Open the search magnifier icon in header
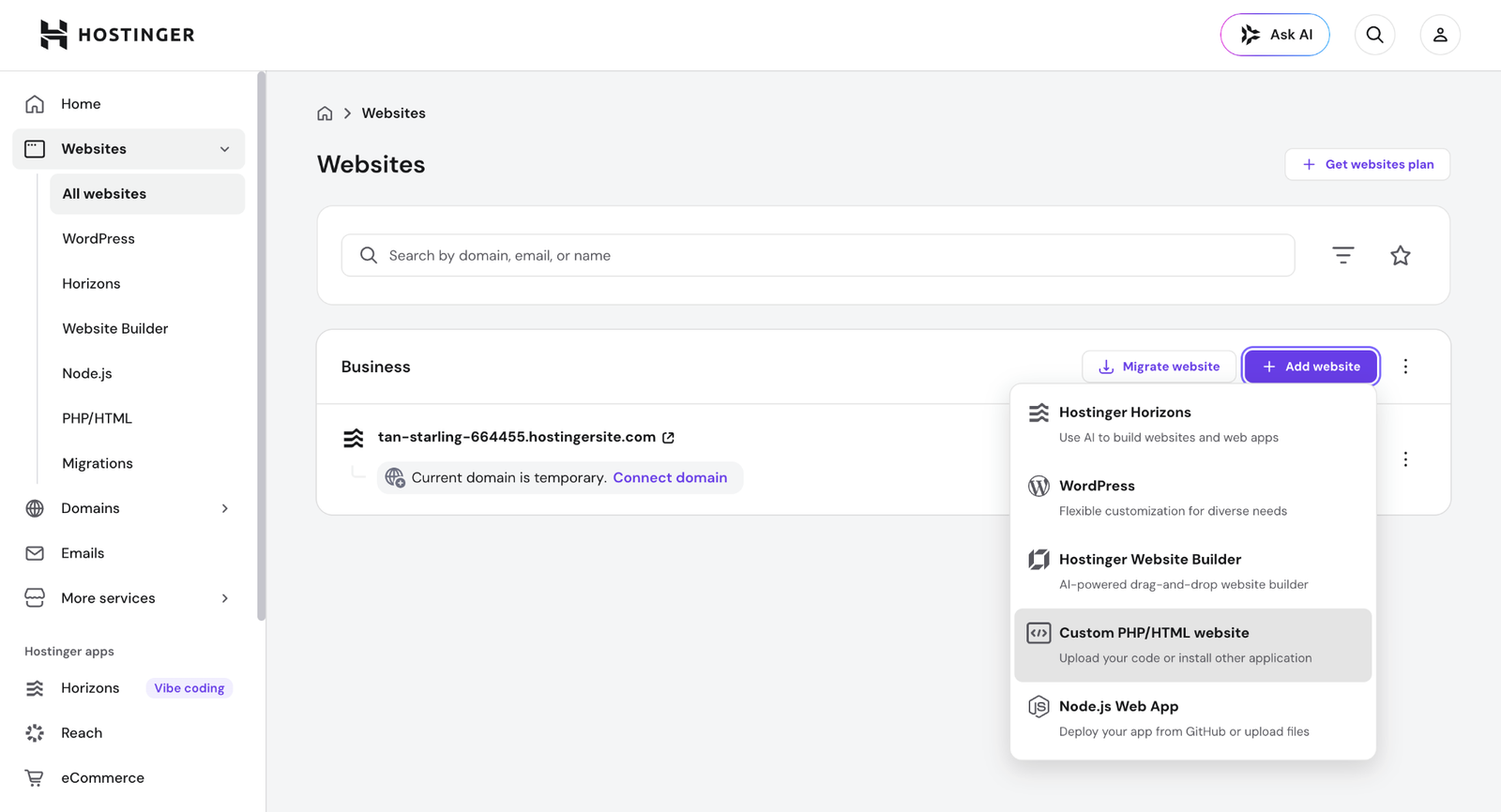Screen dimensions: 1501x812 (x=1374, y=35)
